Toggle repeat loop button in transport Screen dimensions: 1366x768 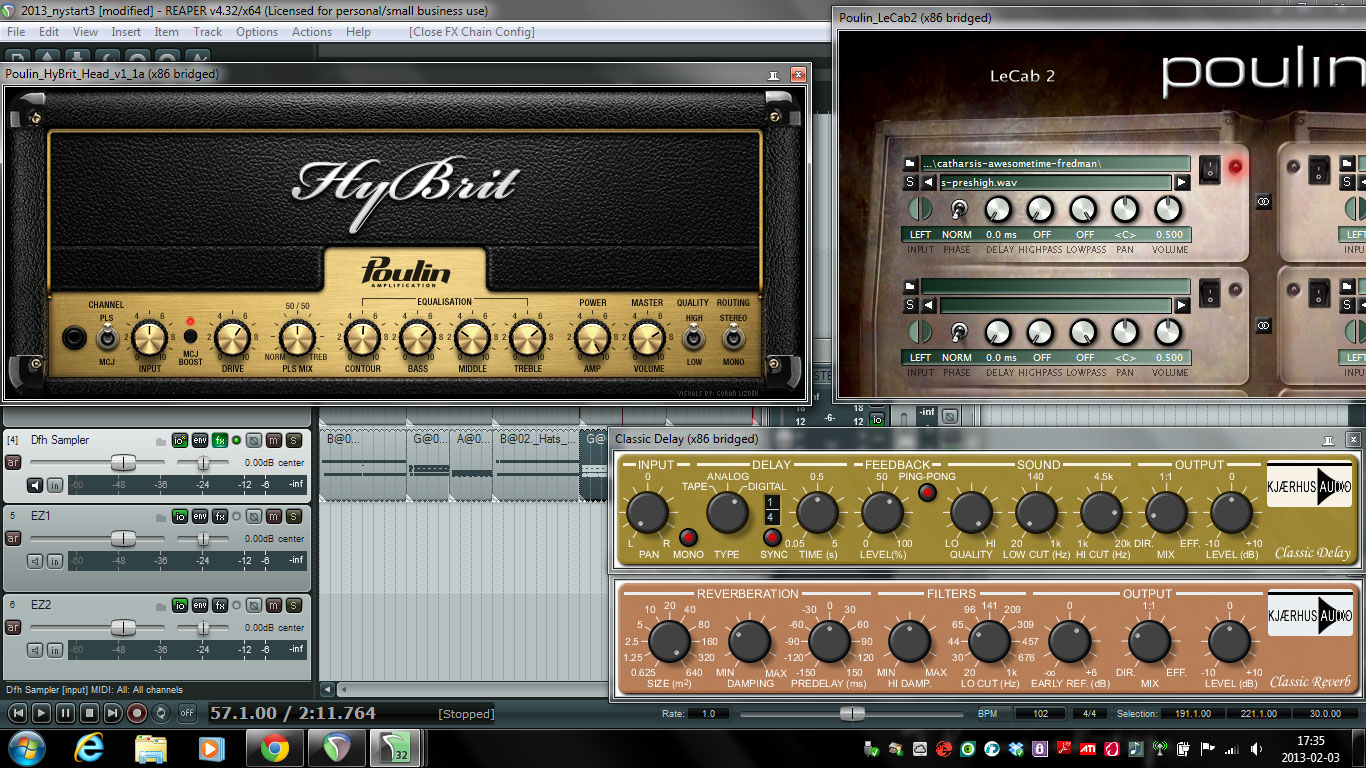162,713
